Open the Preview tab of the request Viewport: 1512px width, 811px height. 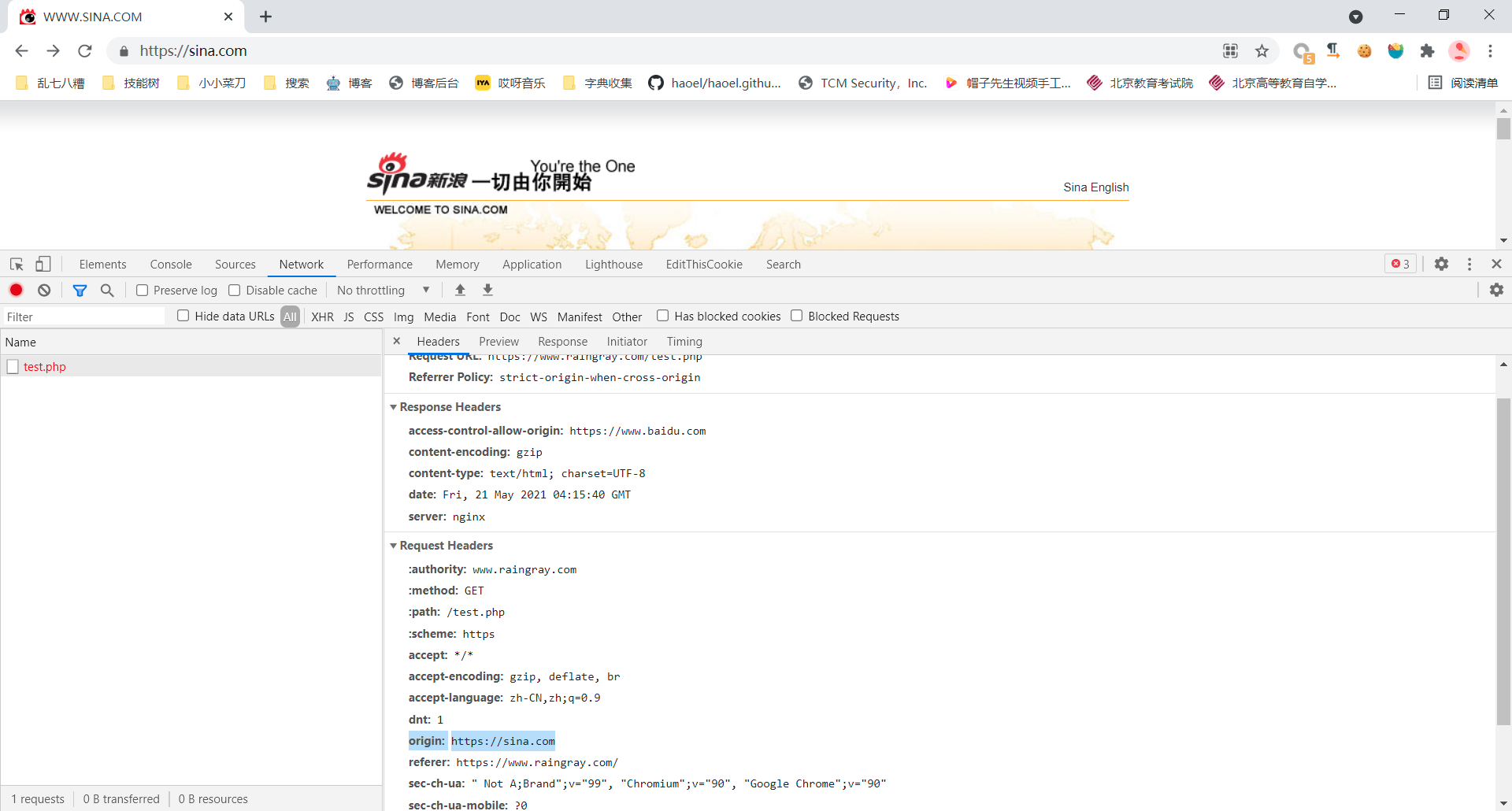click(498, 342)
